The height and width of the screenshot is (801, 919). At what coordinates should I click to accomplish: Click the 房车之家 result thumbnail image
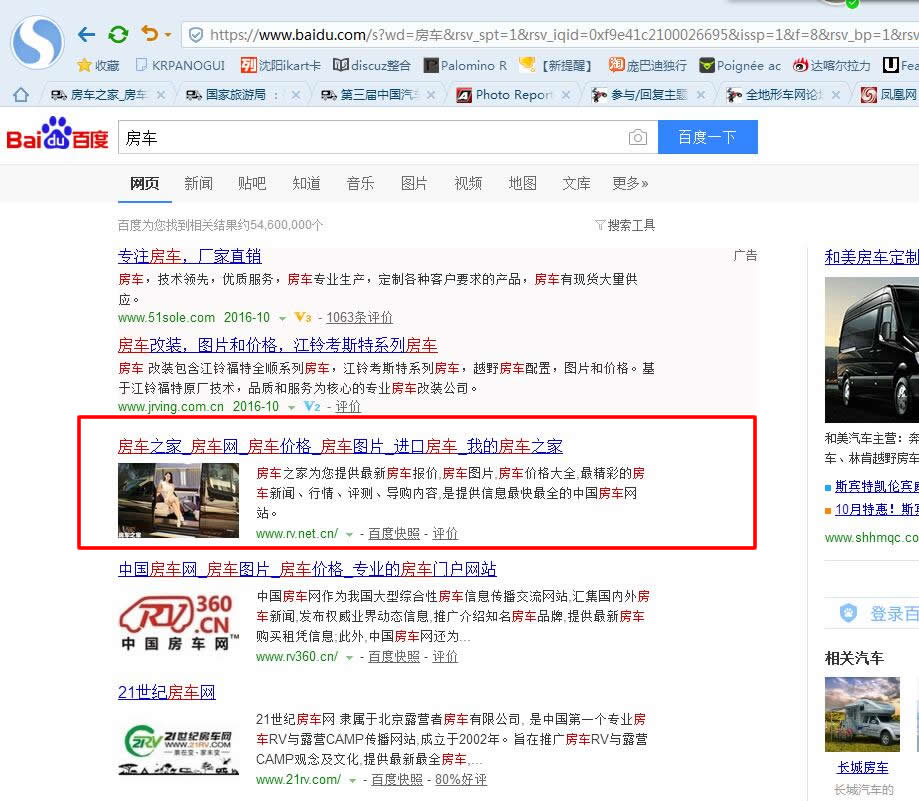179,500
